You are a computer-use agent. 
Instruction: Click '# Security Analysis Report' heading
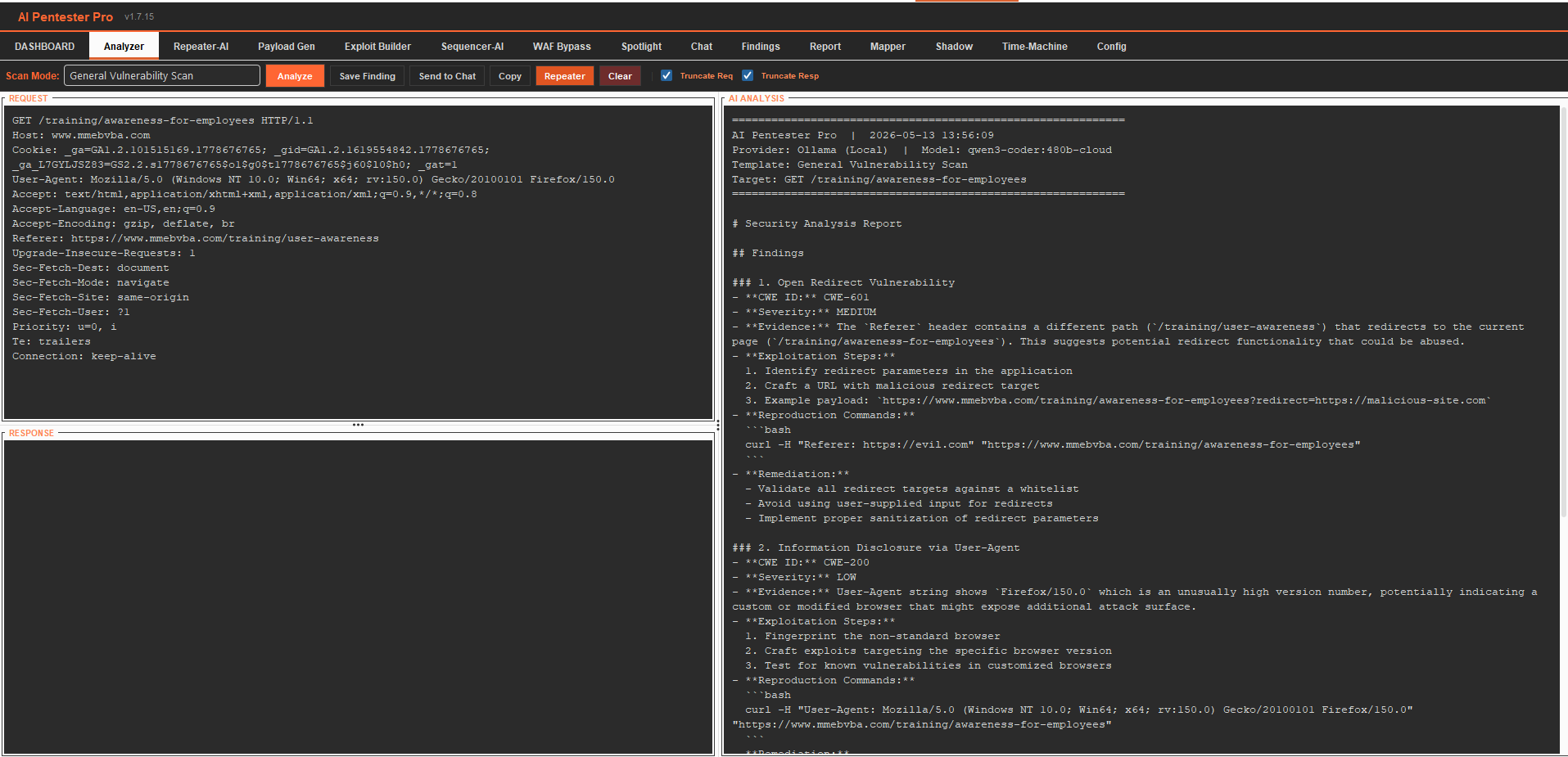click(x=816, y=223)
